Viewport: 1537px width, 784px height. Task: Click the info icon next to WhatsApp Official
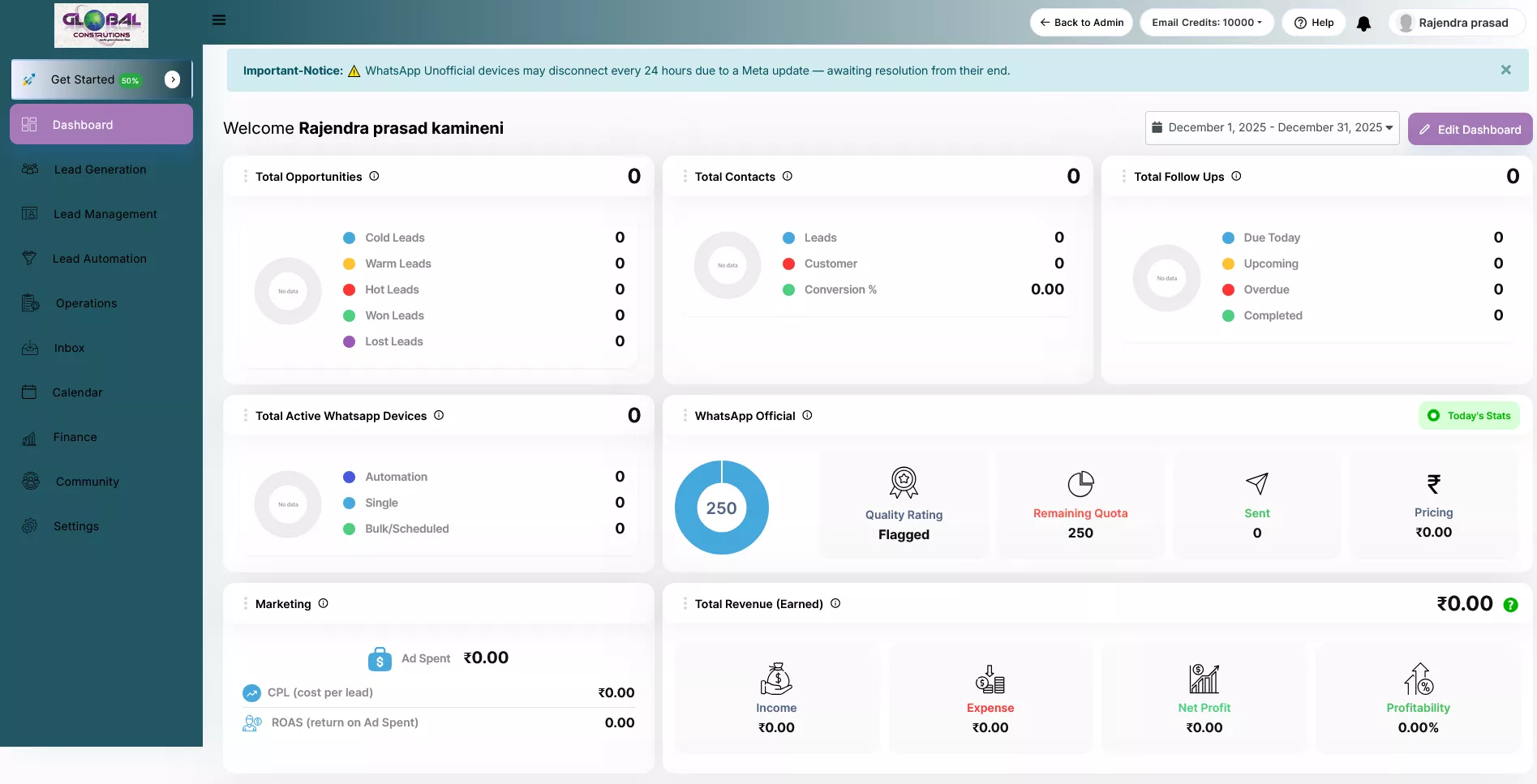click(807, 415)
